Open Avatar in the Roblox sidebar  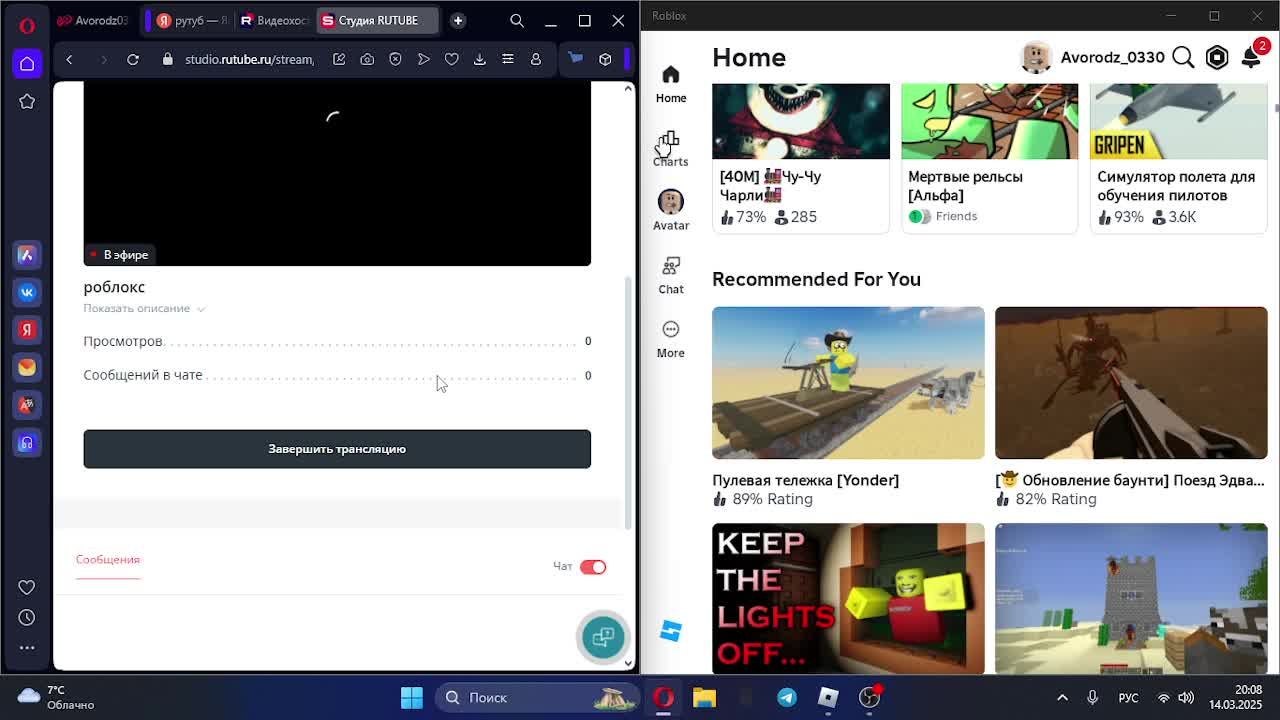(671, 211)
